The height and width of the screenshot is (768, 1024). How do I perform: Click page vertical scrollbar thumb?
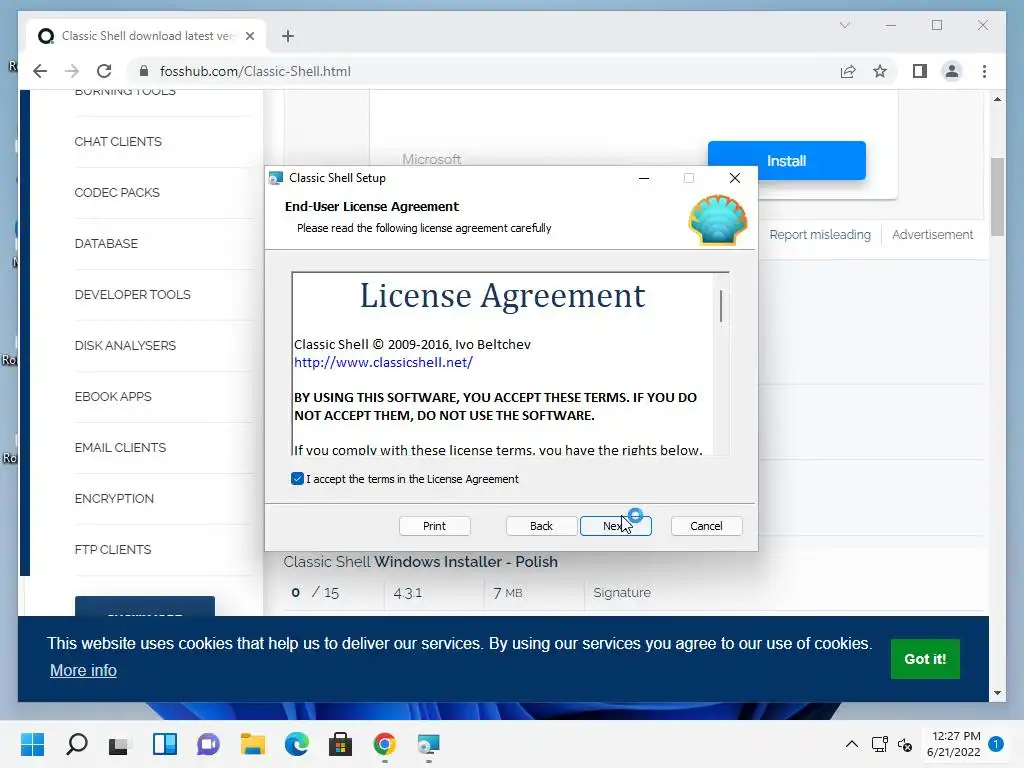point(997,196)
